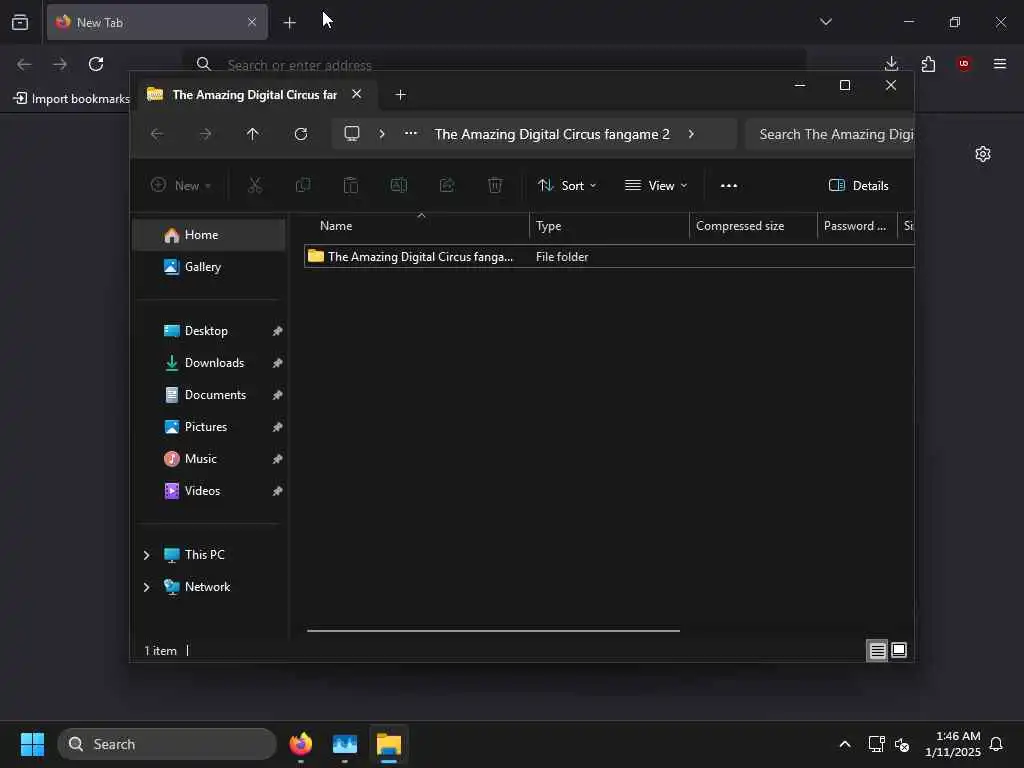Click the Delete trash icon in Explorer
Screen dimensions: 1024x768
tap(495, 185)
